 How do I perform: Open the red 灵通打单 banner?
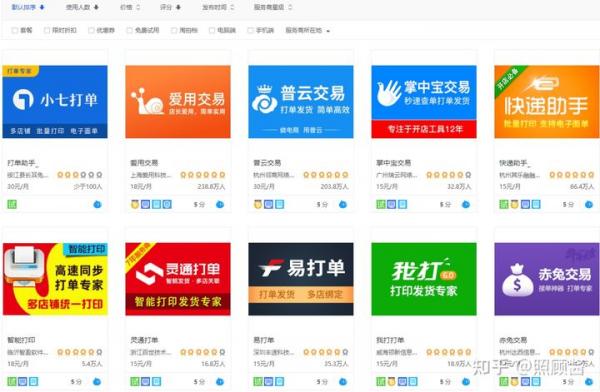(178, 279)
